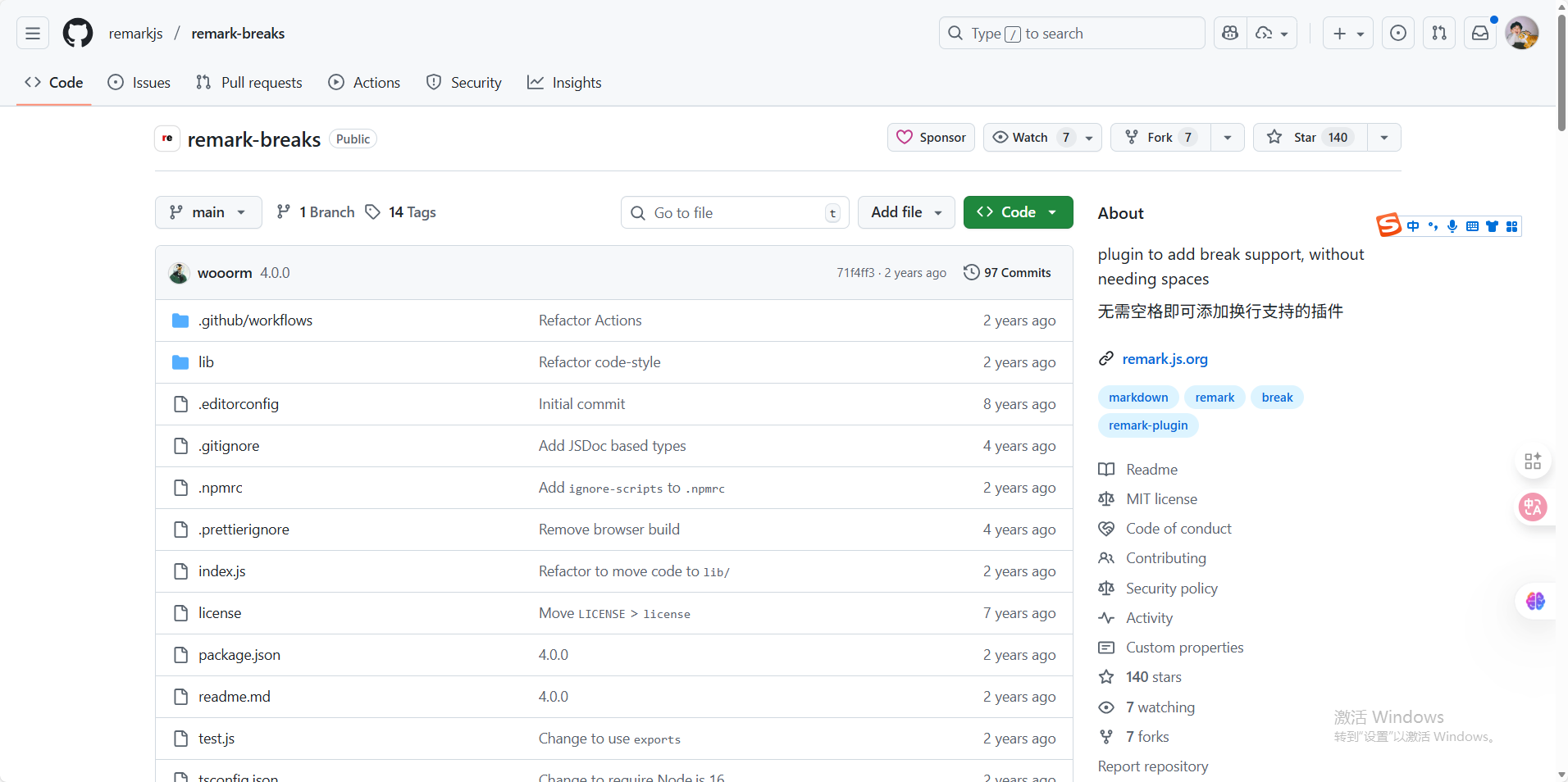1568x782 pixels.
Task: Toggle Sogou Chinese/English input mode
Action: [x=1413, y=226]
